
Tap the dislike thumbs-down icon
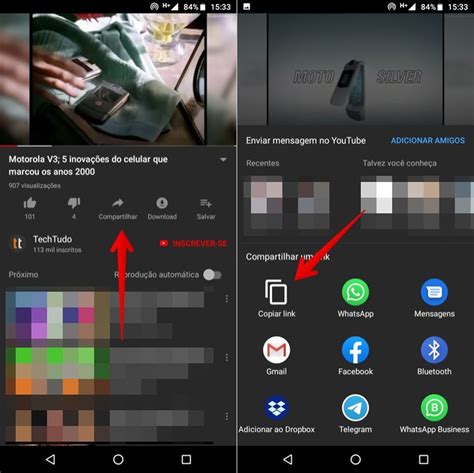(74, 203)
